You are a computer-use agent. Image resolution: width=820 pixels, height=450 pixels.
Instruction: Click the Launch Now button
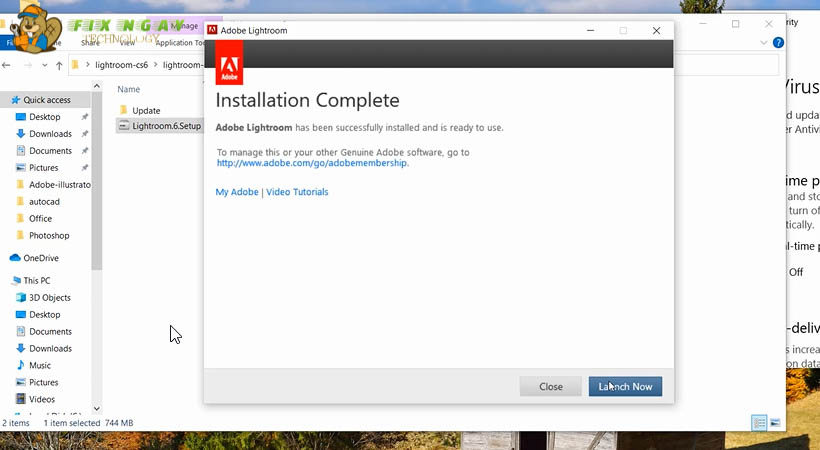click(625, 386)
